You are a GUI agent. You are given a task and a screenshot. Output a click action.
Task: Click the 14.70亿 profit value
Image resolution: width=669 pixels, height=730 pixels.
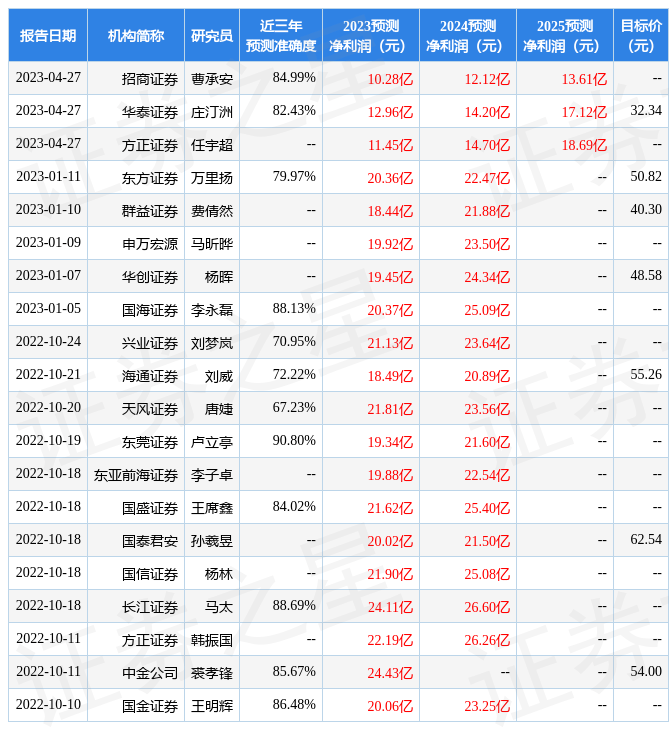[x=487, y=145]
